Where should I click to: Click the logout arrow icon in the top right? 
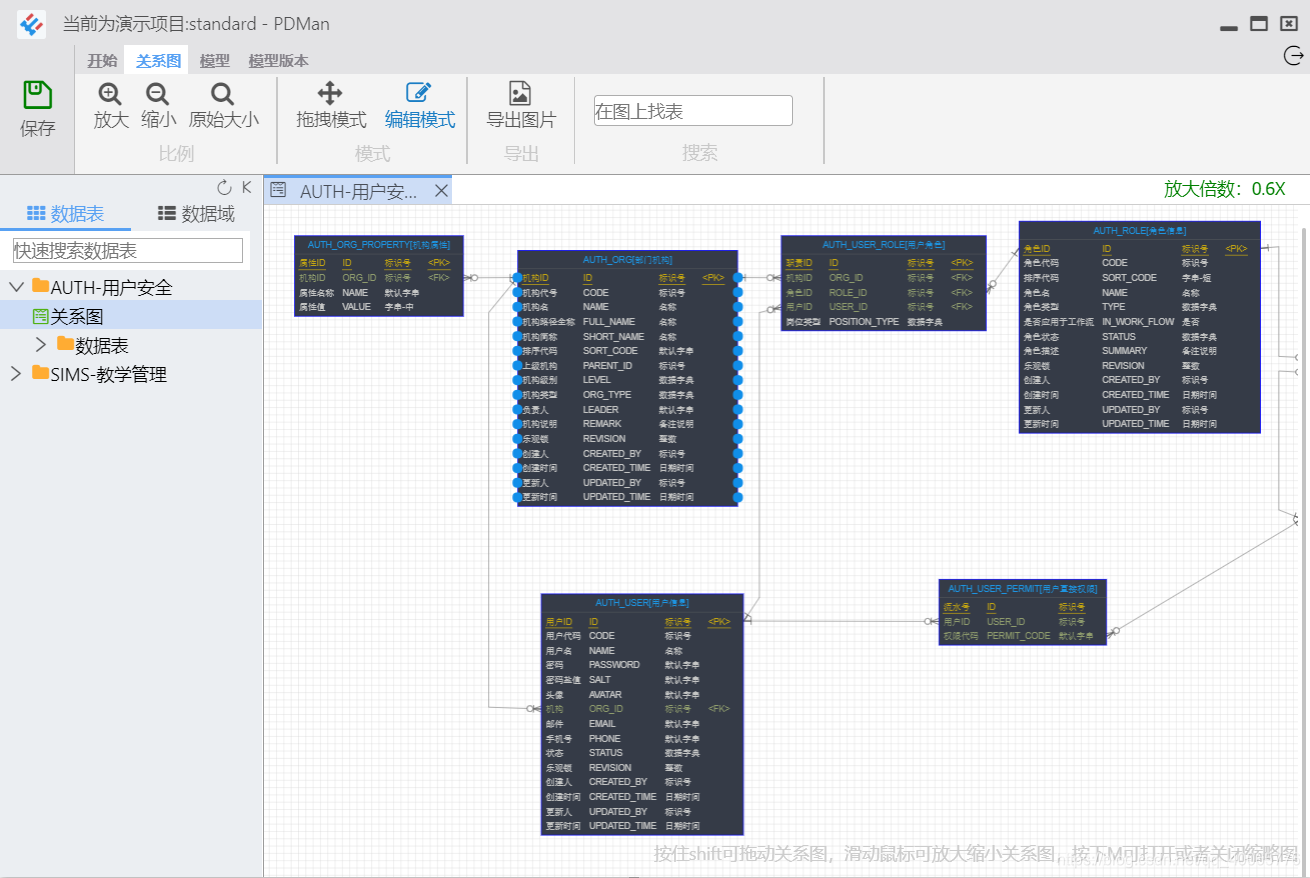tap(1293, 56)
